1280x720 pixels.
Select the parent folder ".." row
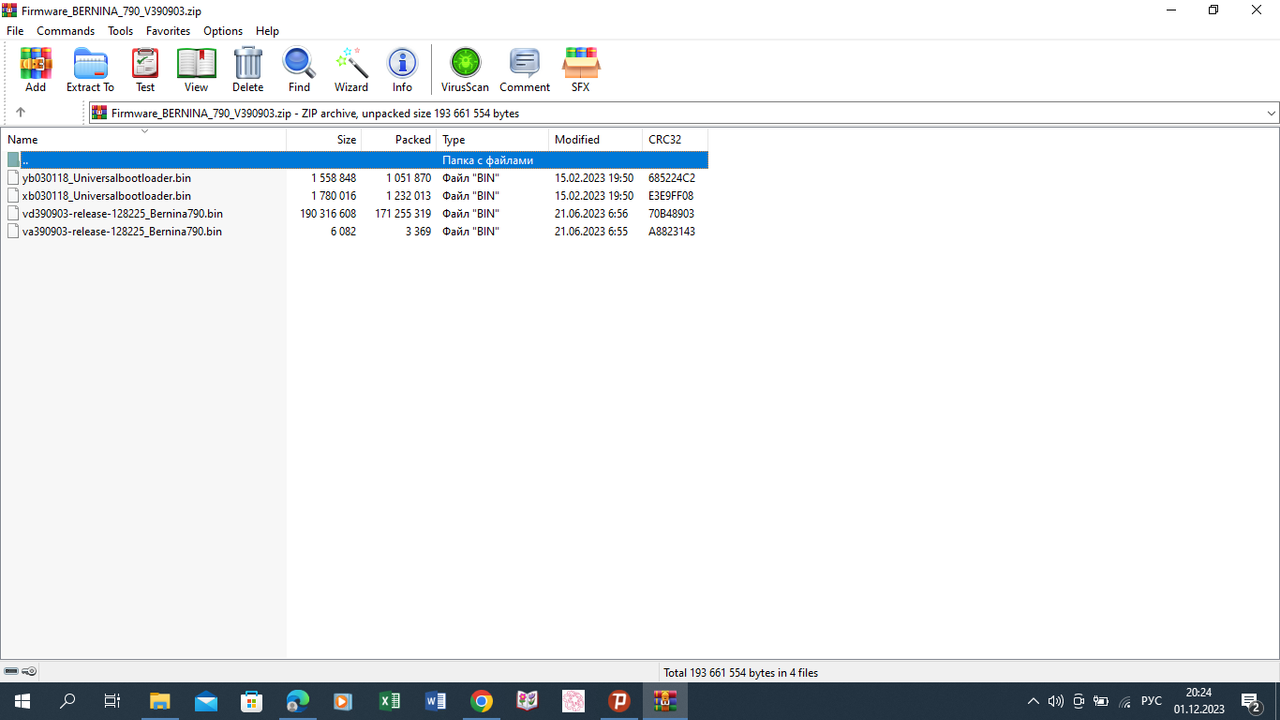(355, 160)
